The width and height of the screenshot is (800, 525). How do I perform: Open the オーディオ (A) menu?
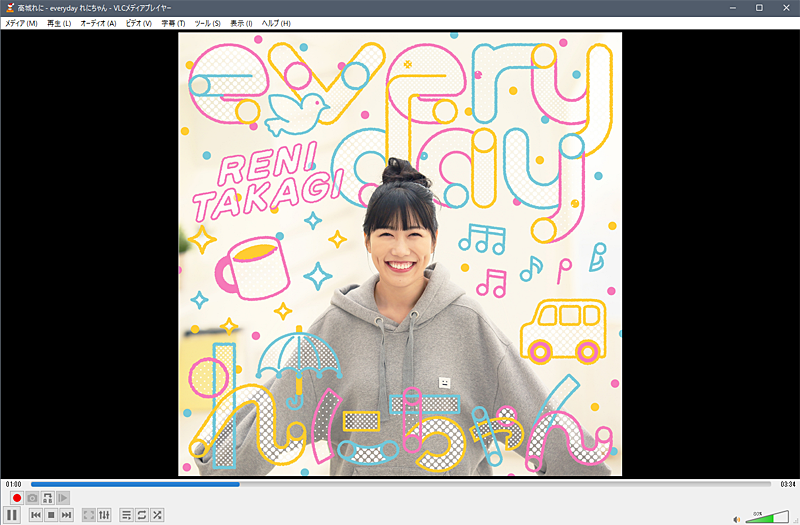pyautogui.click(x=98, y=23)
